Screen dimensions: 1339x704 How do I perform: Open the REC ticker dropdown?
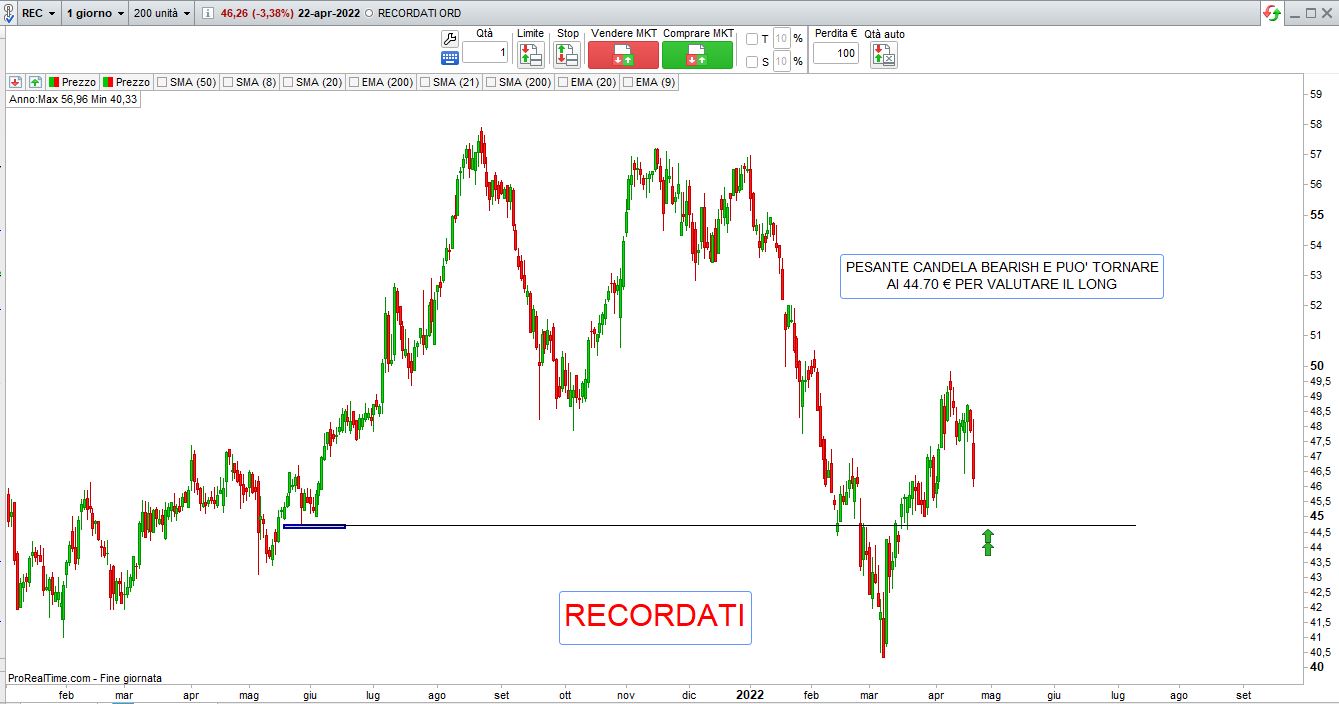[x=38, y=14]
